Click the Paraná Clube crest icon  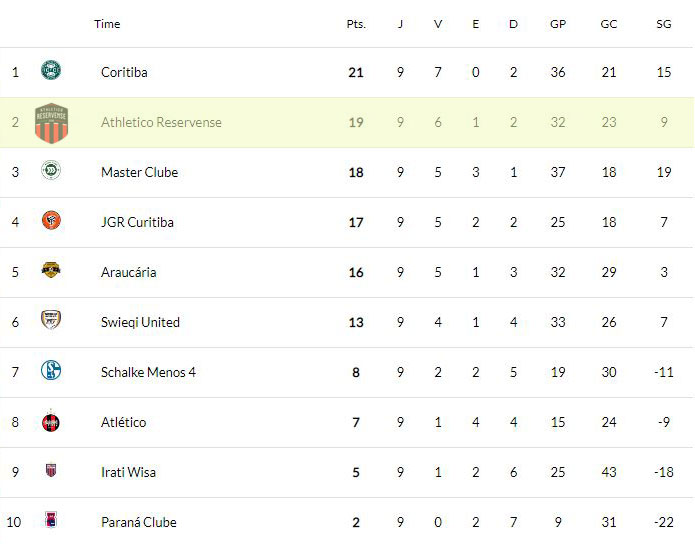point(51,520)
